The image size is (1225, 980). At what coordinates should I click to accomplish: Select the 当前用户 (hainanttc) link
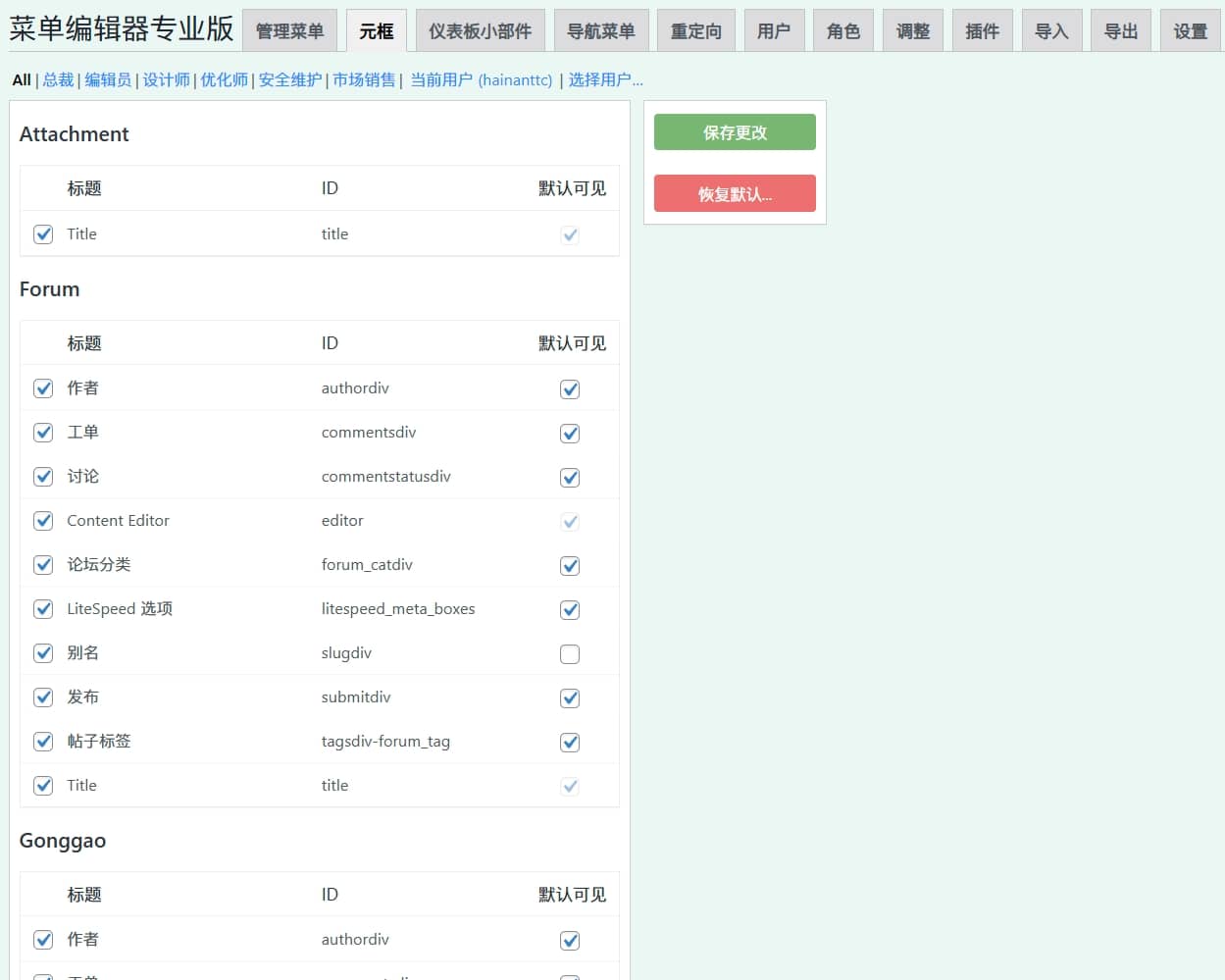(481, 80)
